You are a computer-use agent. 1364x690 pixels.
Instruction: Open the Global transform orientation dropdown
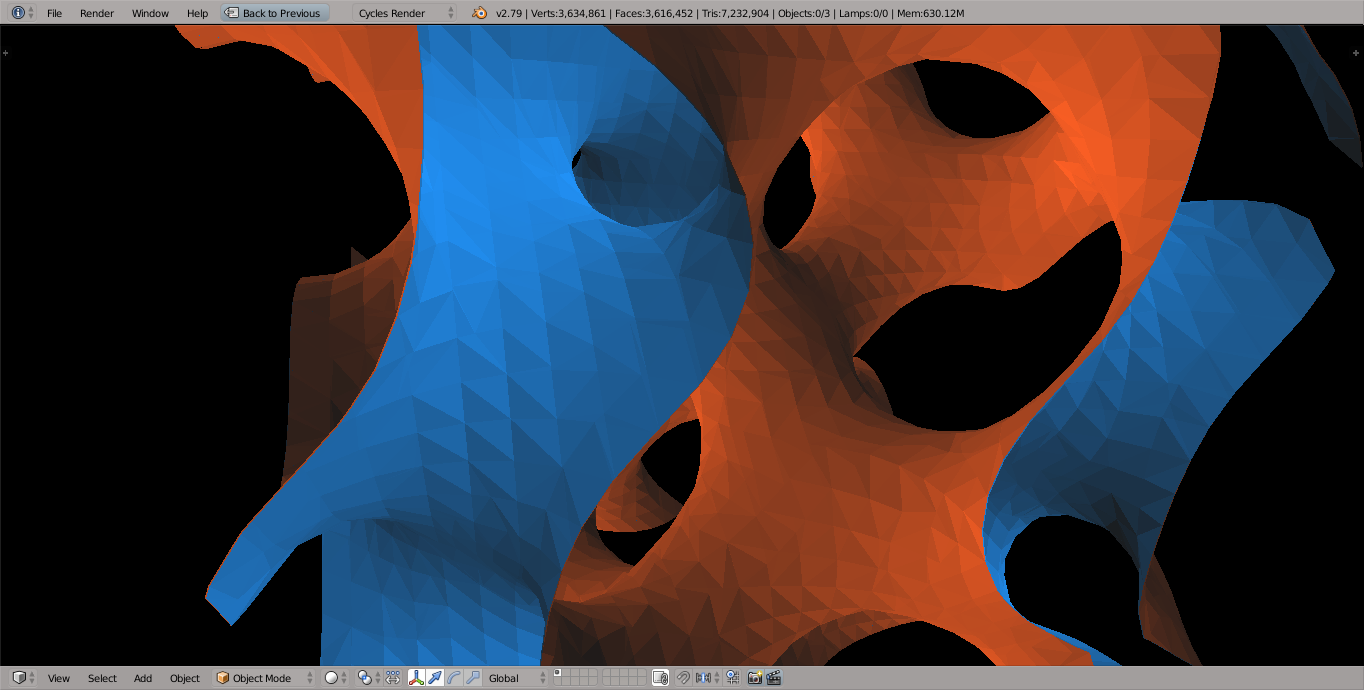pos(510,677)
